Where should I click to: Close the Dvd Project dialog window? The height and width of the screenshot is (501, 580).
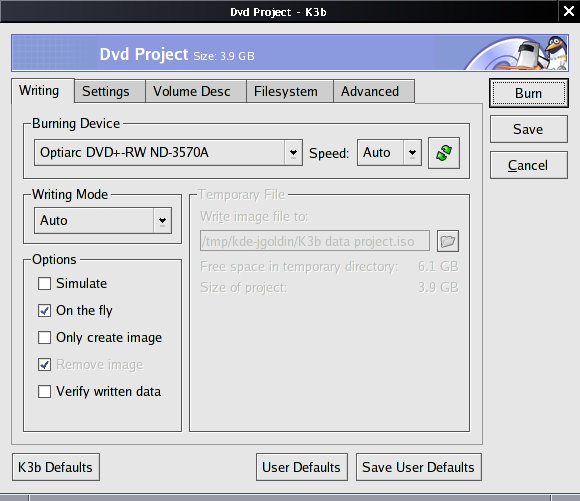(569, 11)
